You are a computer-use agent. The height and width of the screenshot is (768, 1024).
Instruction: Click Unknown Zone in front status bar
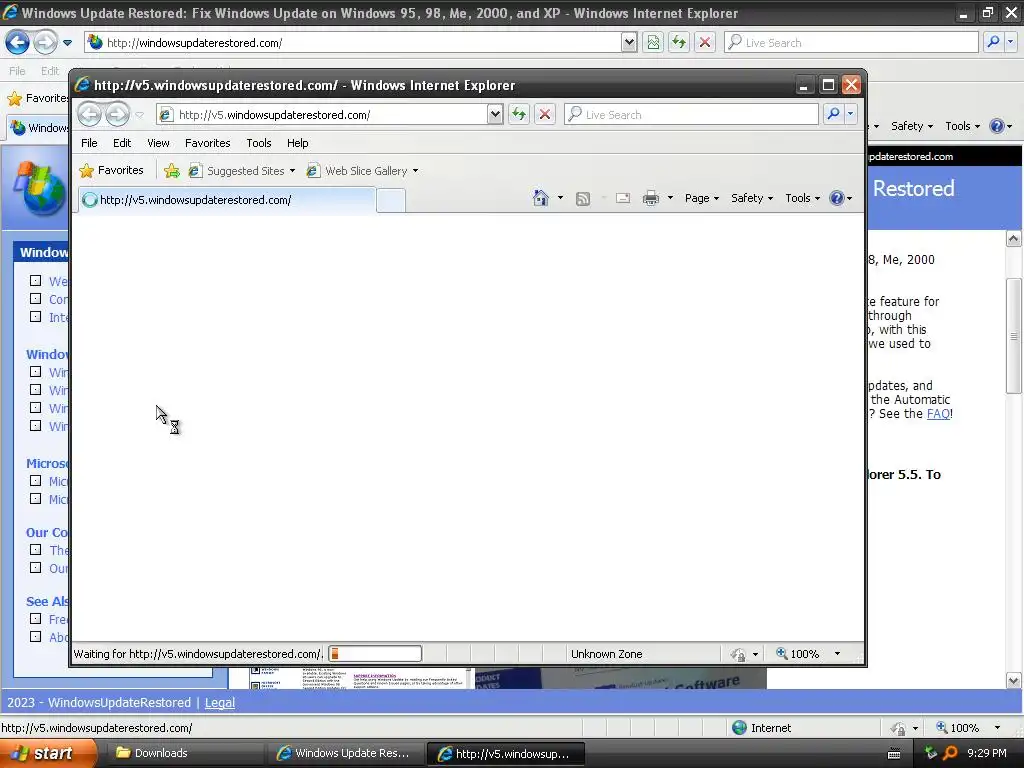pyautogui.click(x=607, y=654)
